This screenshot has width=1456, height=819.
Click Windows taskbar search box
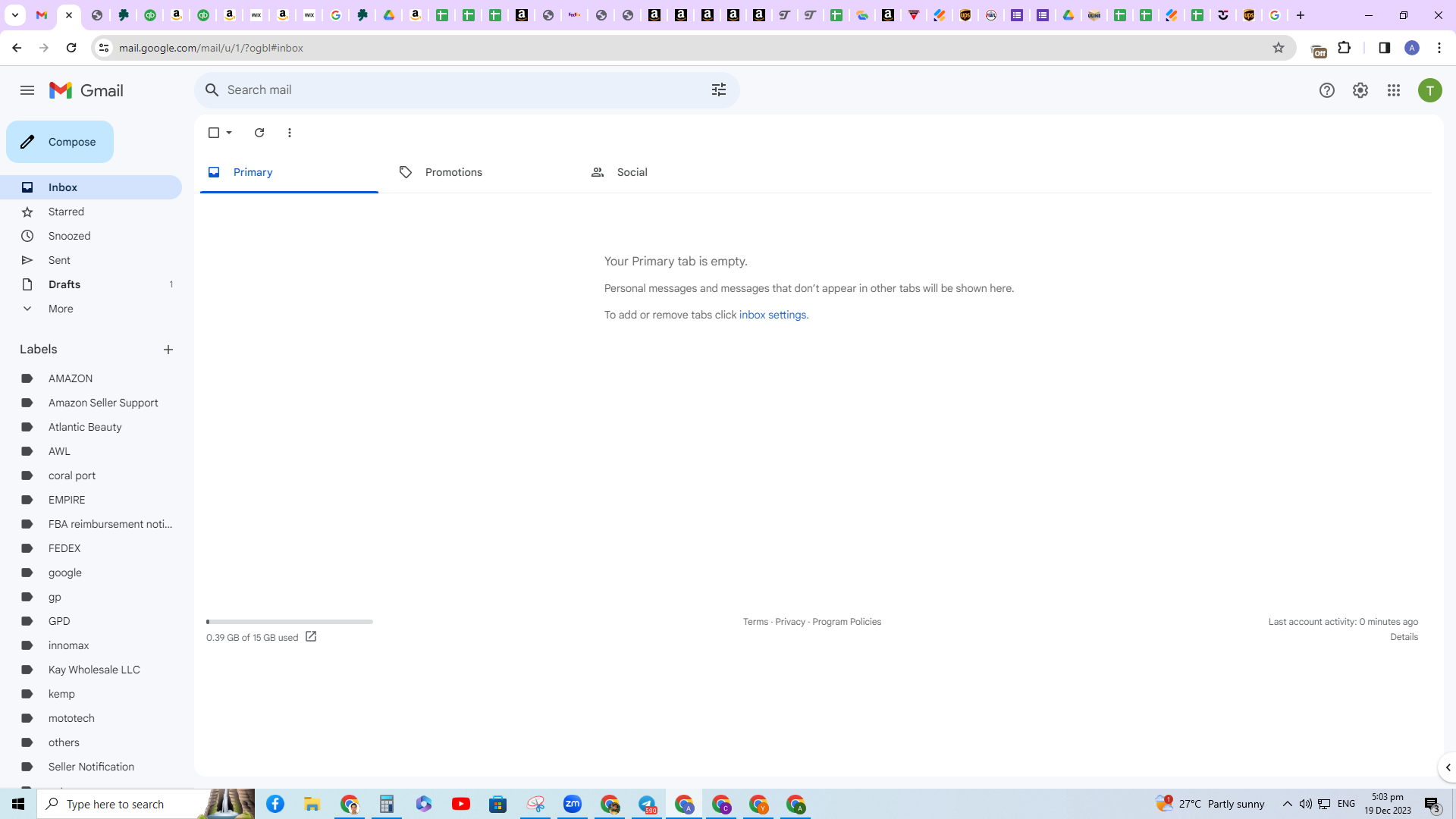146,804
